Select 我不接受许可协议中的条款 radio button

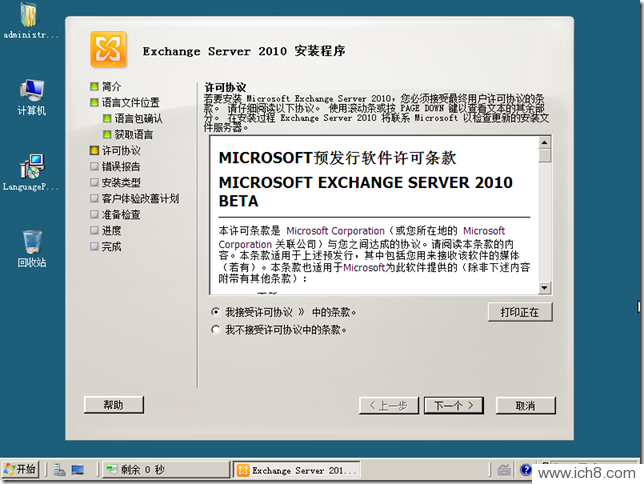click(216, 330)
